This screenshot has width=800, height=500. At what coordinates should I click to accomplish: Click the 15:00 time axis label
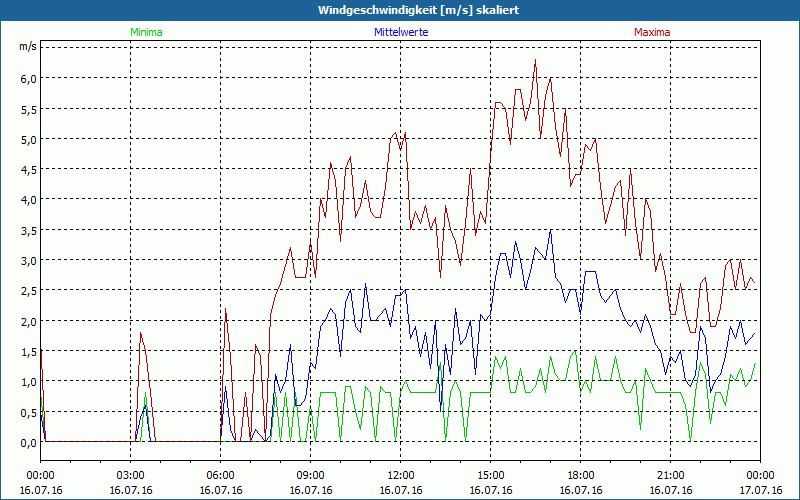click(491, 476)
